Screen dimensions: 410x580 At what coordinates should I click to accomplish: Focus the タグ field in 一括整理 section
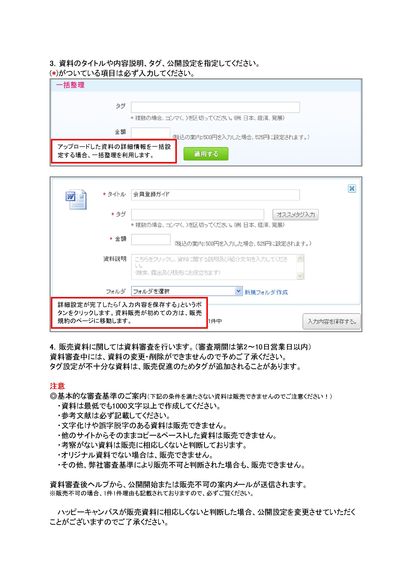215,107
